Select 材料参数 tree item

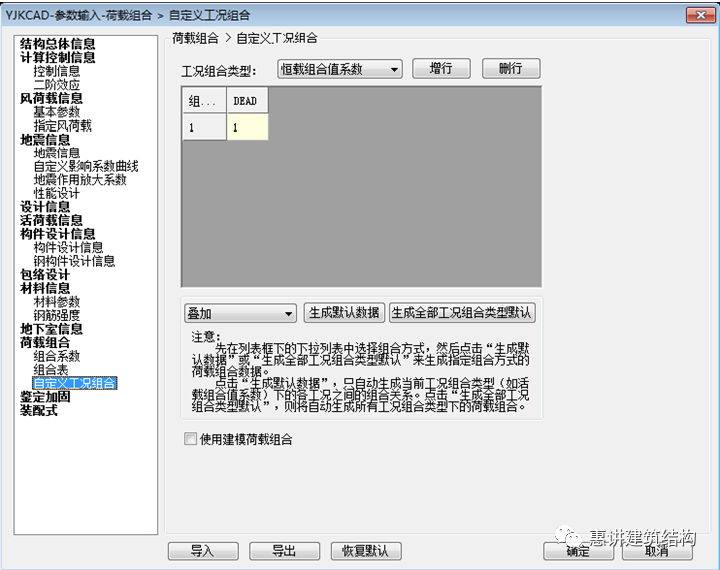click(x=56, y=302)
